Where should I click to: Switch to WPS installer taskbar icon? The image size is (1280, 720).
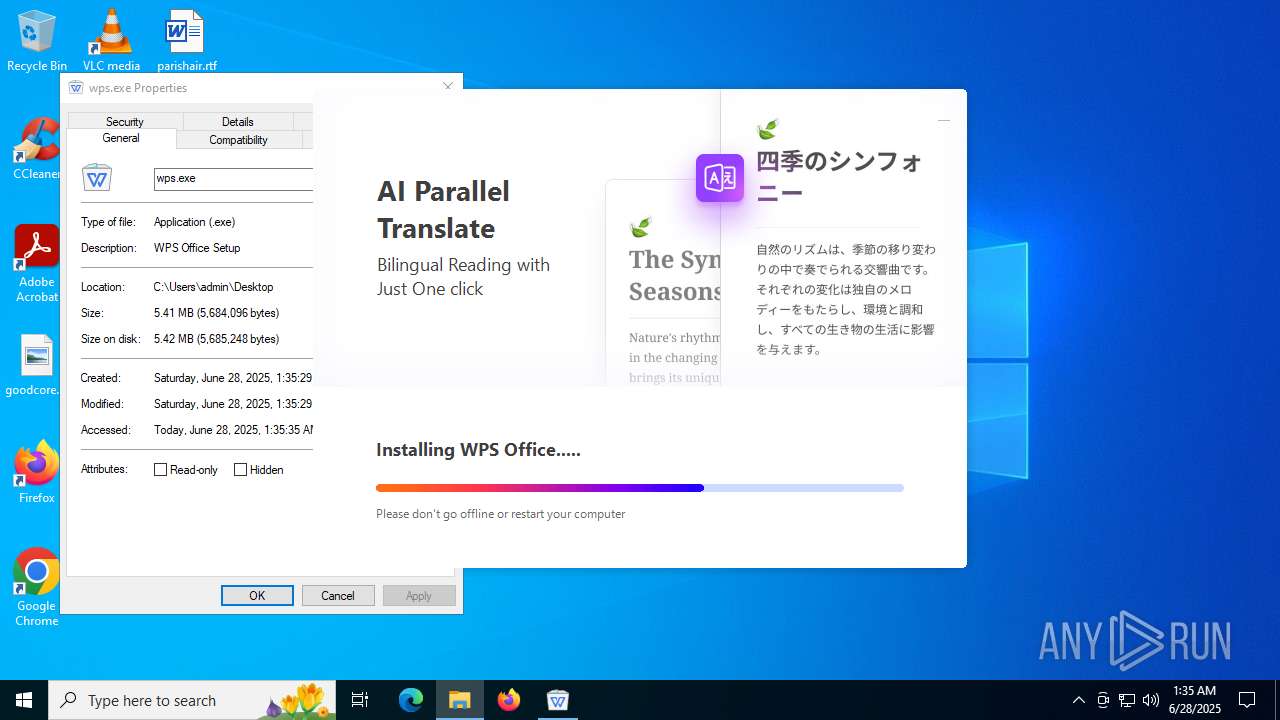[x=558, y=700]
